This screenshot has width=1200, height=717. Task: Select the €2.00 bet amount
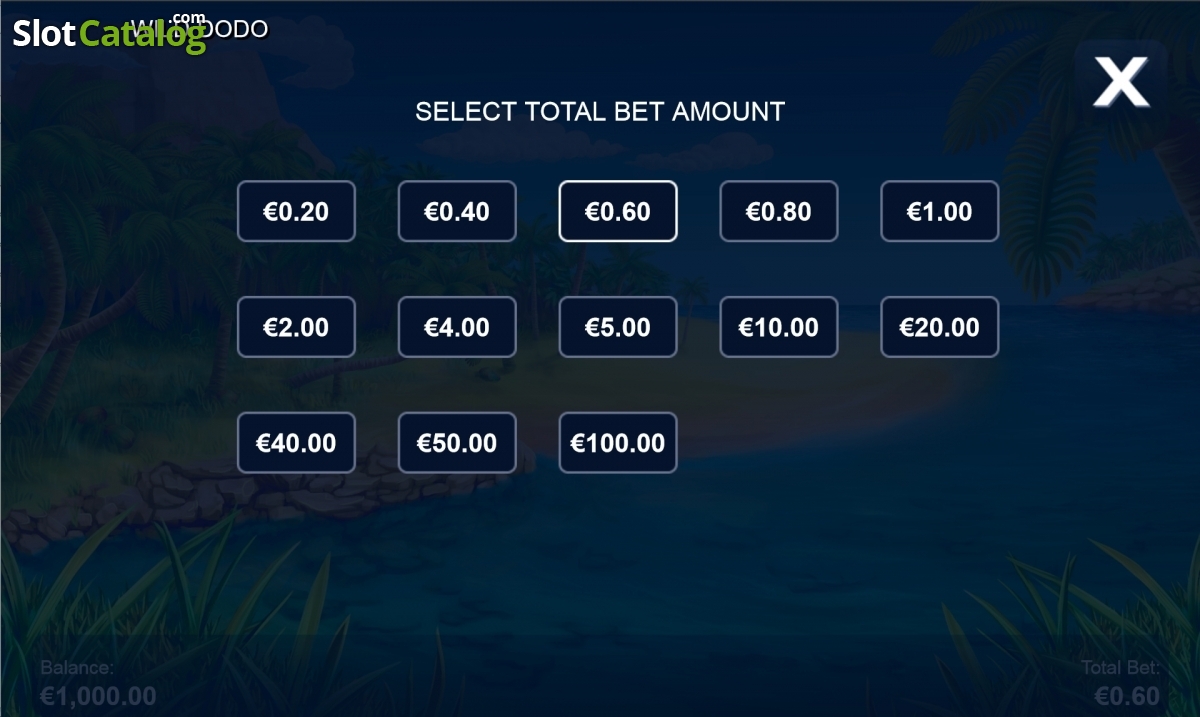296,327
